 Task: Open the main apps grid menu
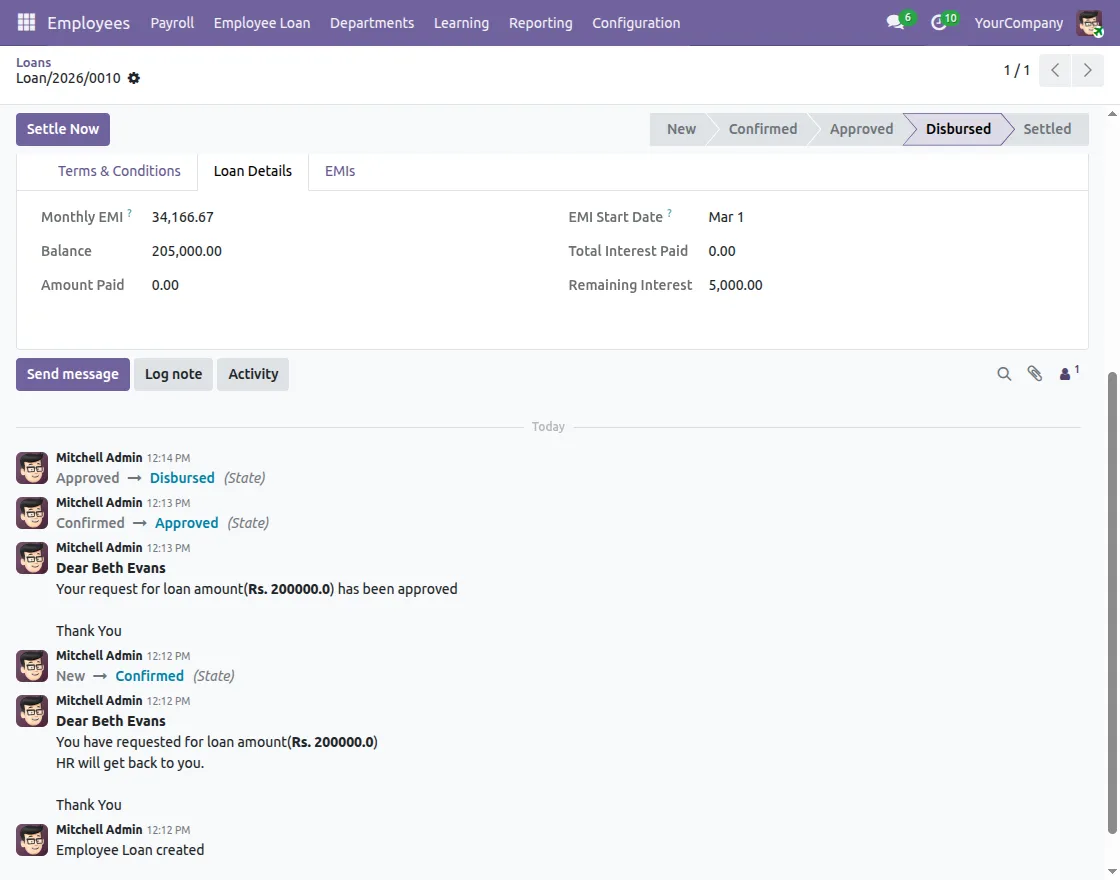pyautogui.click(x=26, y=22)
